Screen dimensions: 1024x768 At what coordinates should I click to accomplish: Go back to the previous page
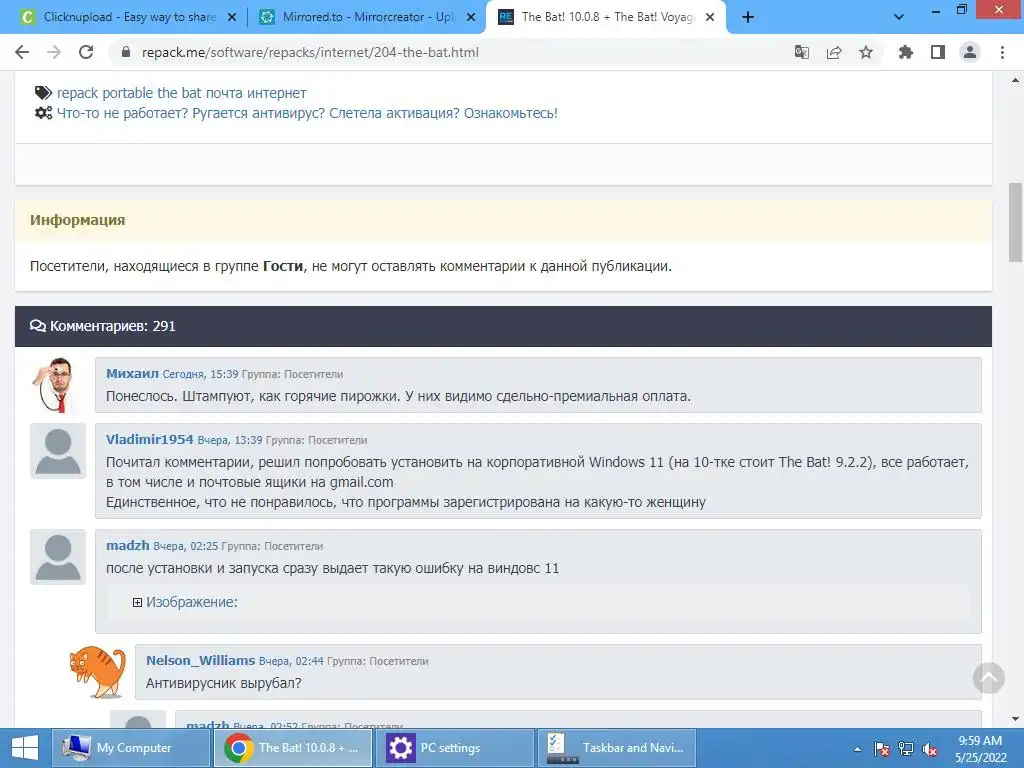tap(22, 52)
